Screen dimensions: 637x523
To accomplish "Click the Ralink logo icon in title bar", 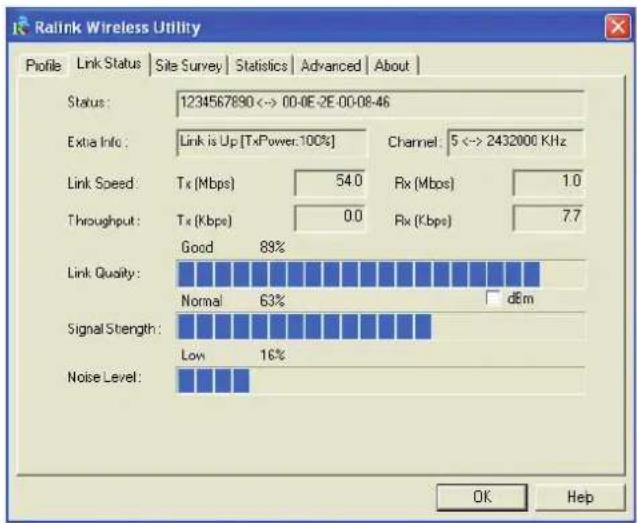I will 21,26.
